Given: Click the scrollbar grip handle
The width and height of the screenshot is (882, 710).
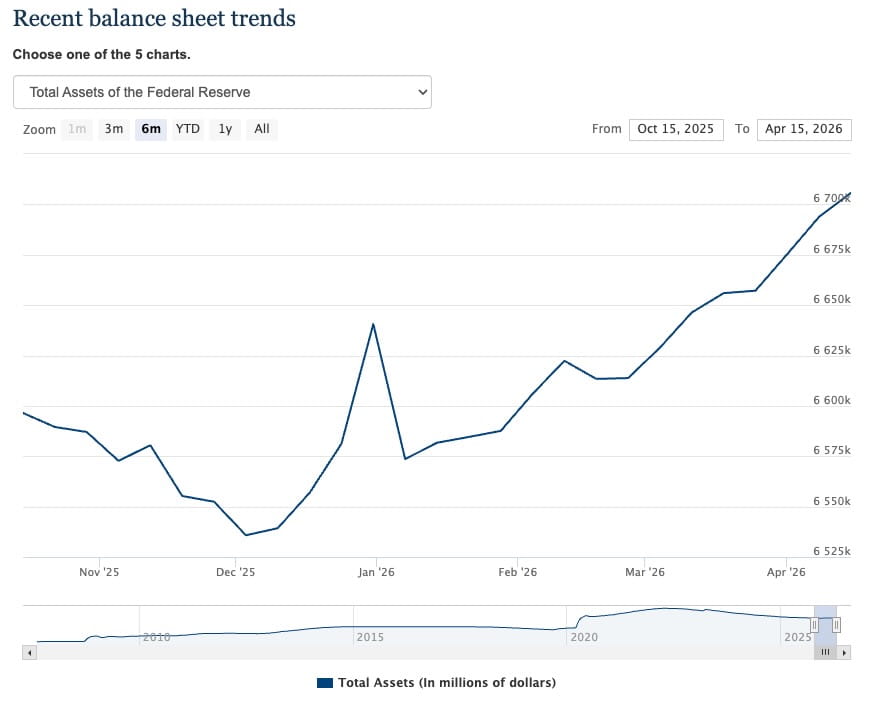Looking at the screenshot, I should pyautogui.click(x=824, y=651).
